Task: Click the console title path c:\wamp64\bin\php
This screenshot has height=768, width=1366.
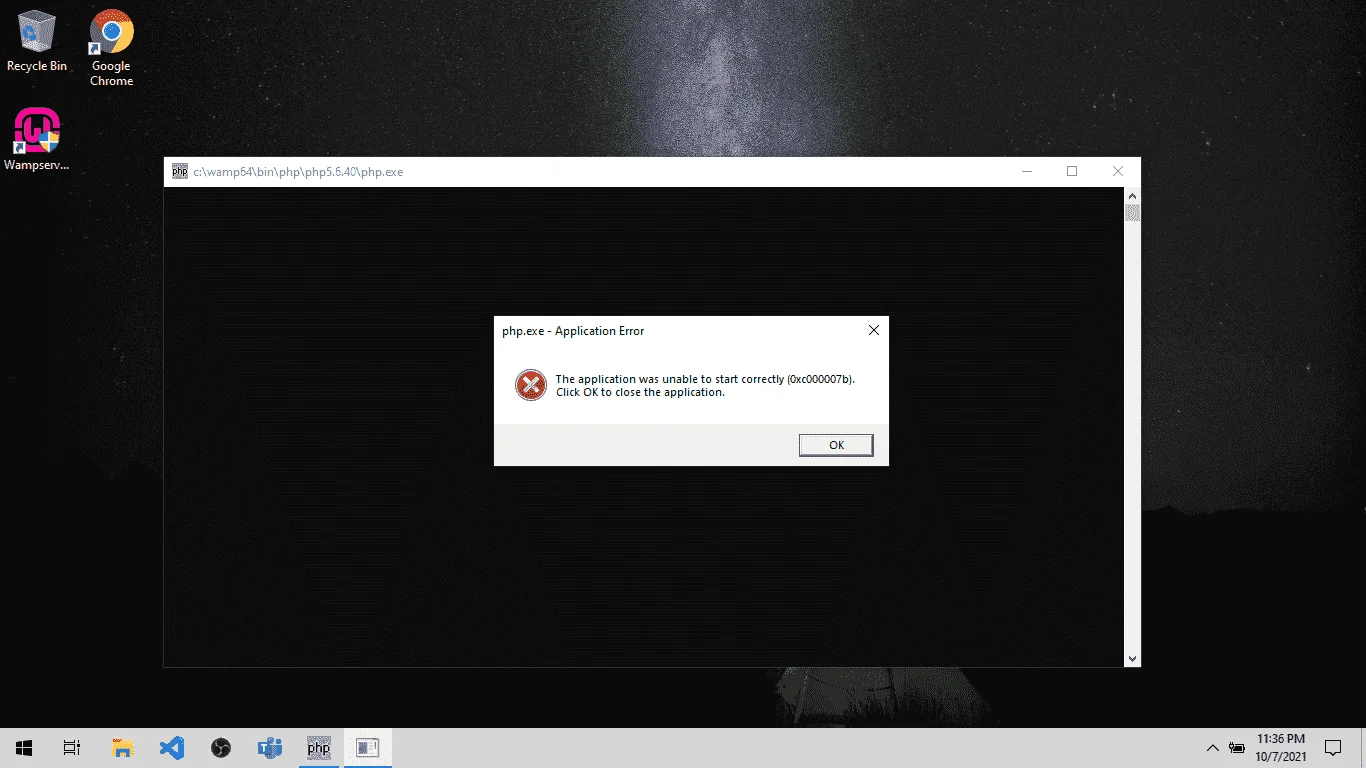Action: [x=298, y=172]
